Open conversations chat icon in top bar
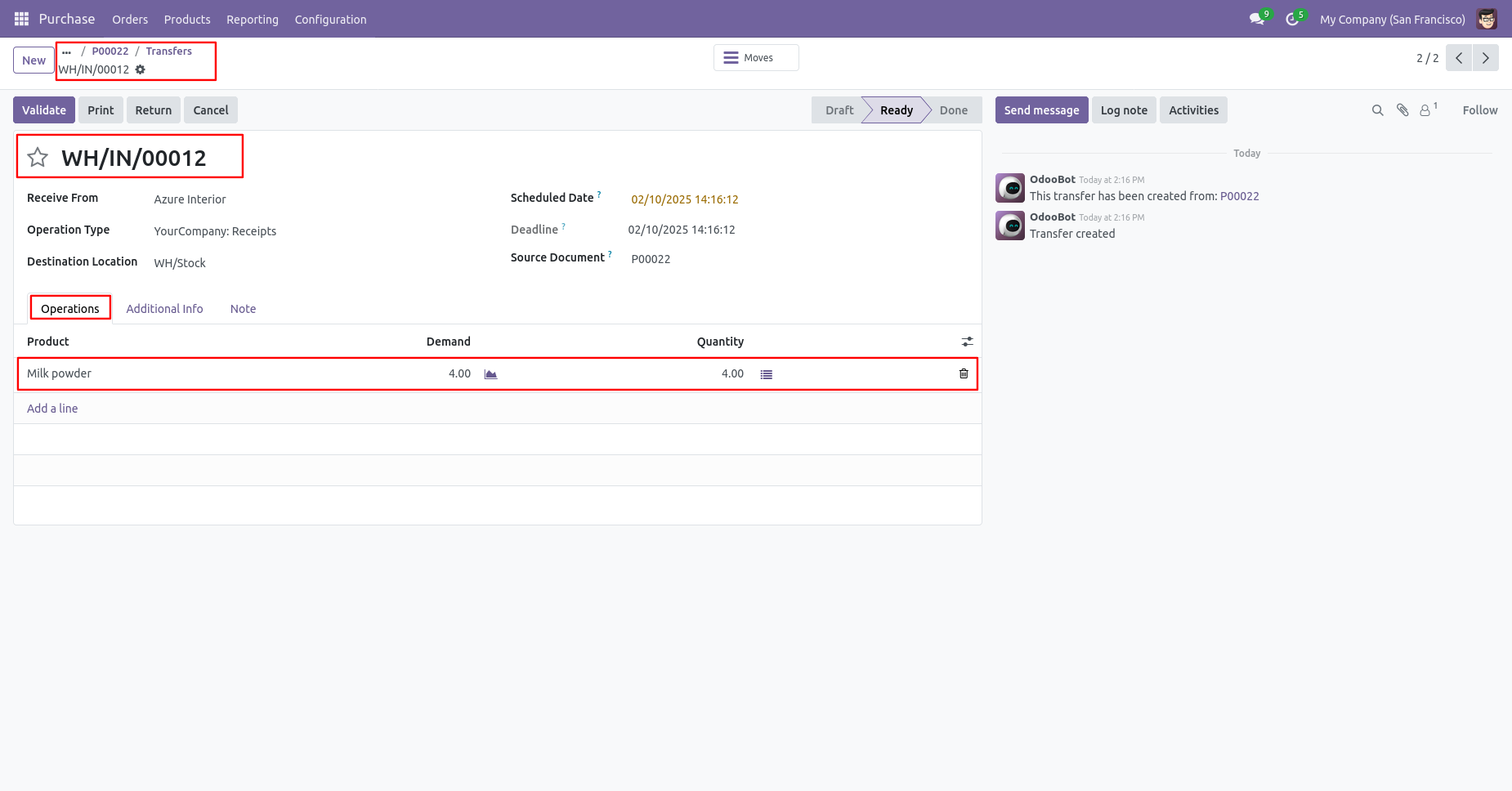This screenshot has width=1512, height=791. click(x=1257, y=19)
